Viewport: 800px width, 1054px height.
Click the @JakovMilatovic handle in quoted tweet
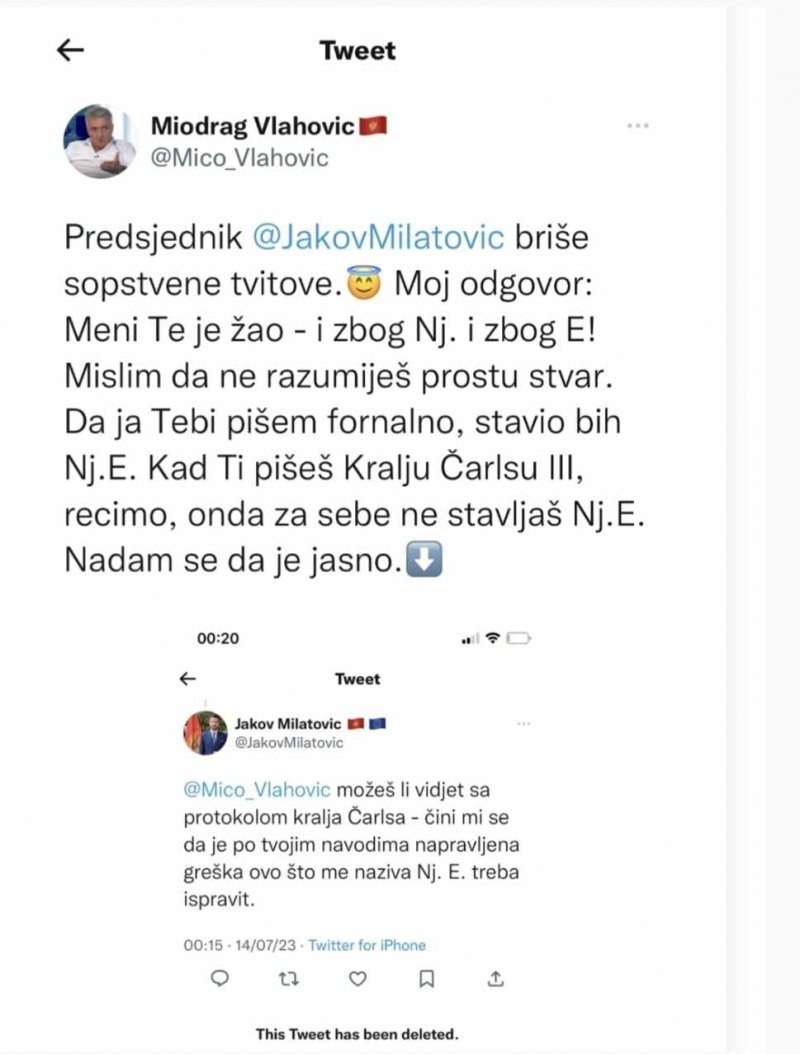click(288, 742)
